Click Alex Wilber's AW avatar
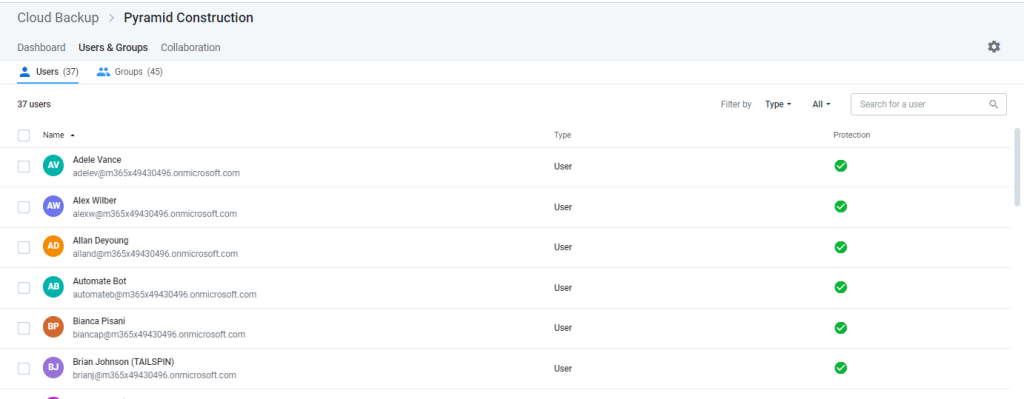The image size is (1024, 399). coord(54,206)
